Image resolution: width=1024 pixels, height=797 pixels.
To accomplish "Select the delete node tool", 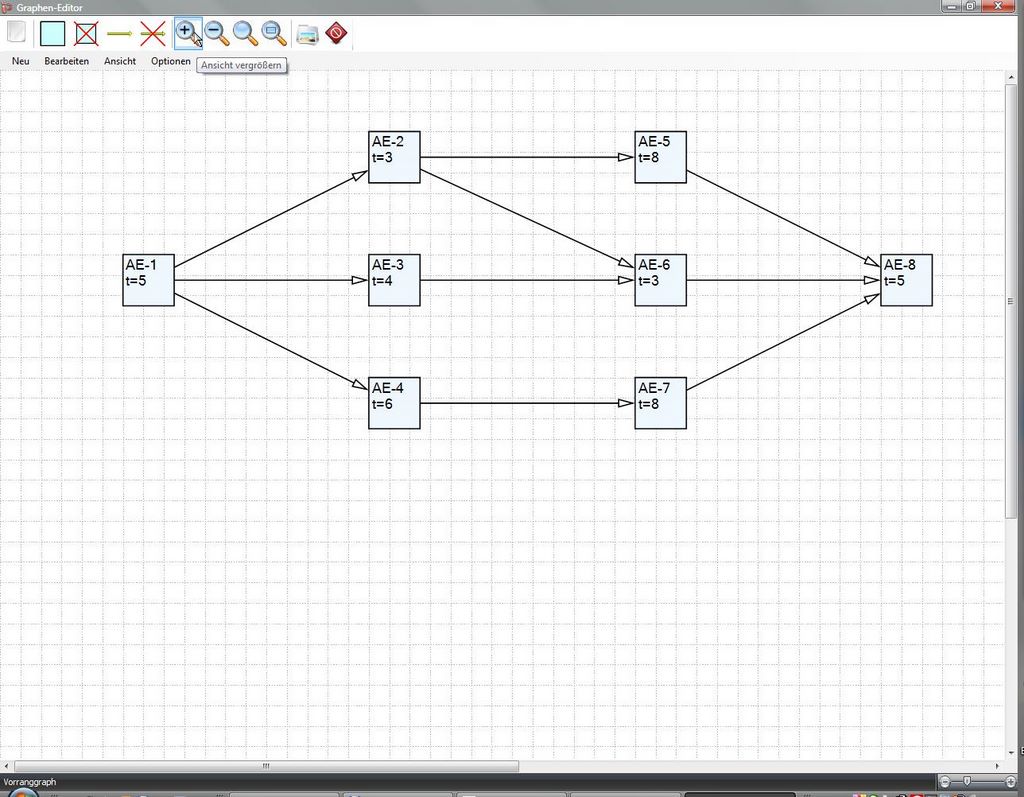I will tap(87, 33).
